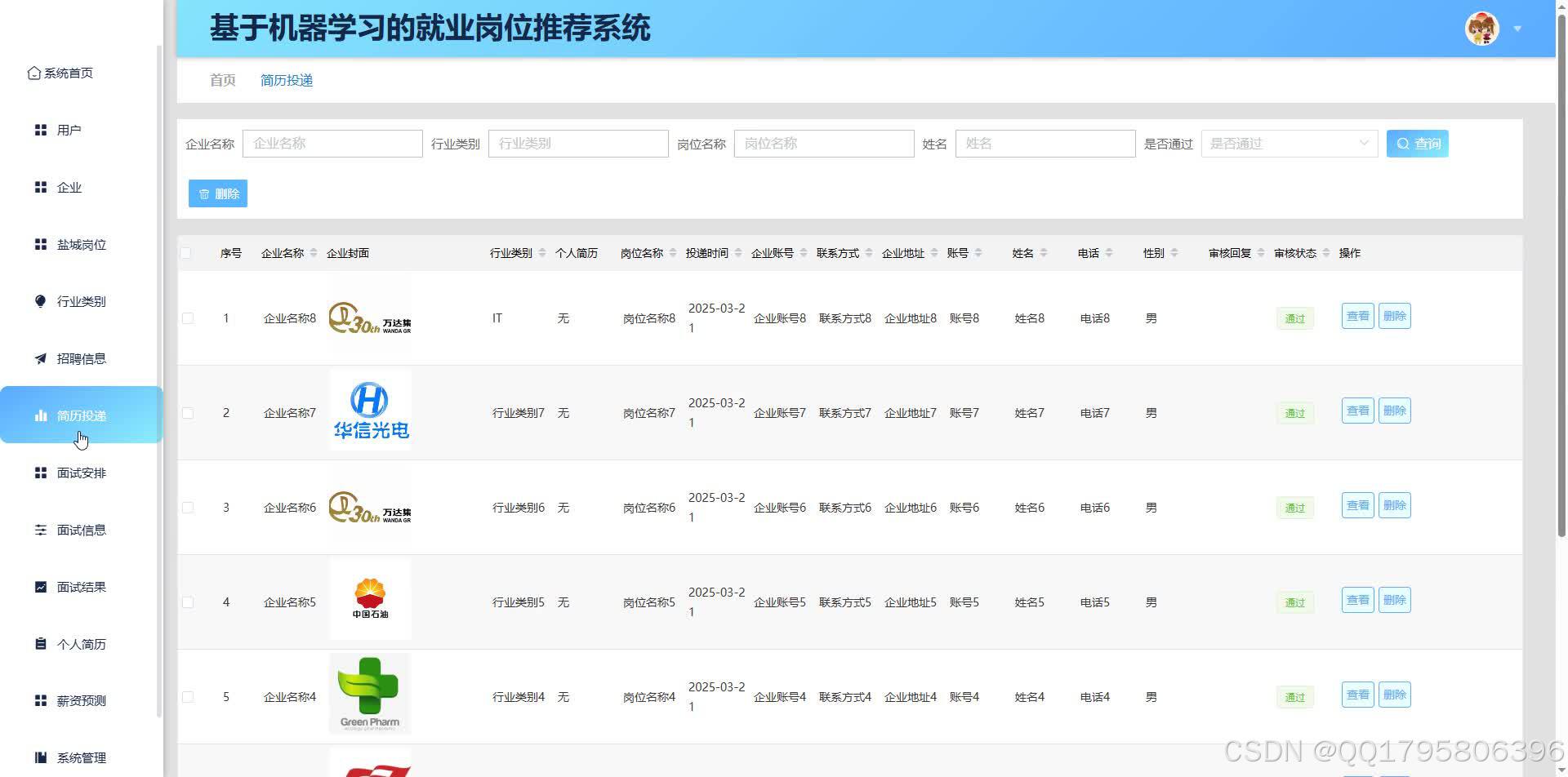Click the 通过 status tag in 企业名称8 row
The width and height of the screenshot is (1568, 777).
tap(1295, 318)
